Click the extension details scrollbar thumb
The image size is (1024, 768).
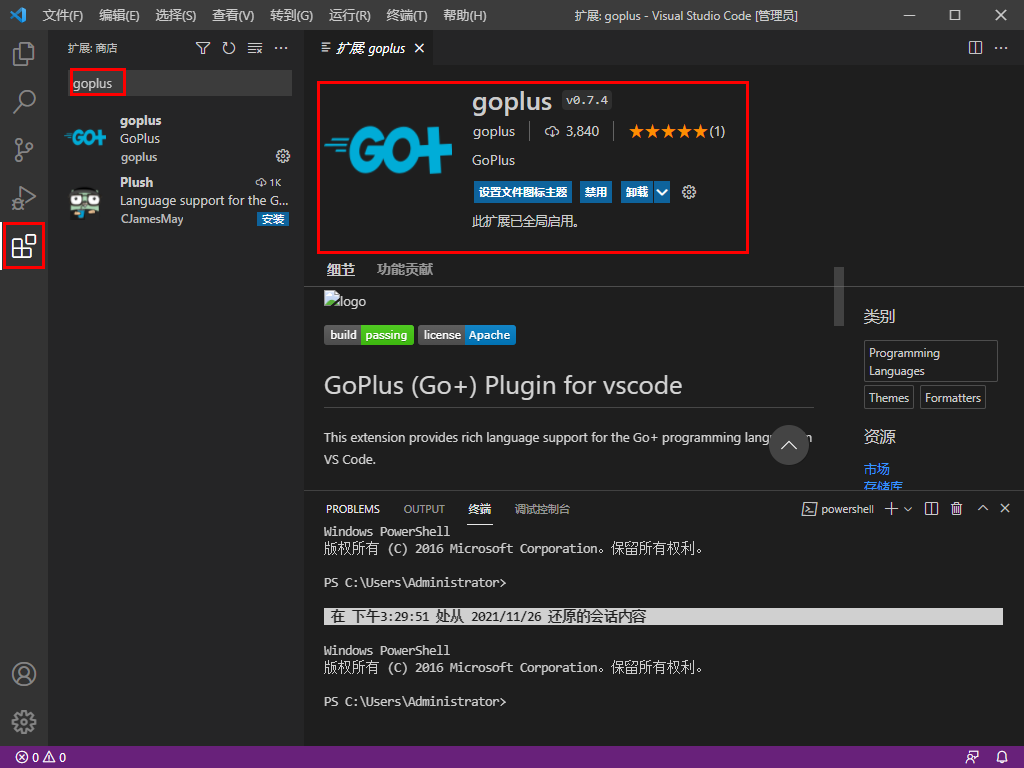839,296
